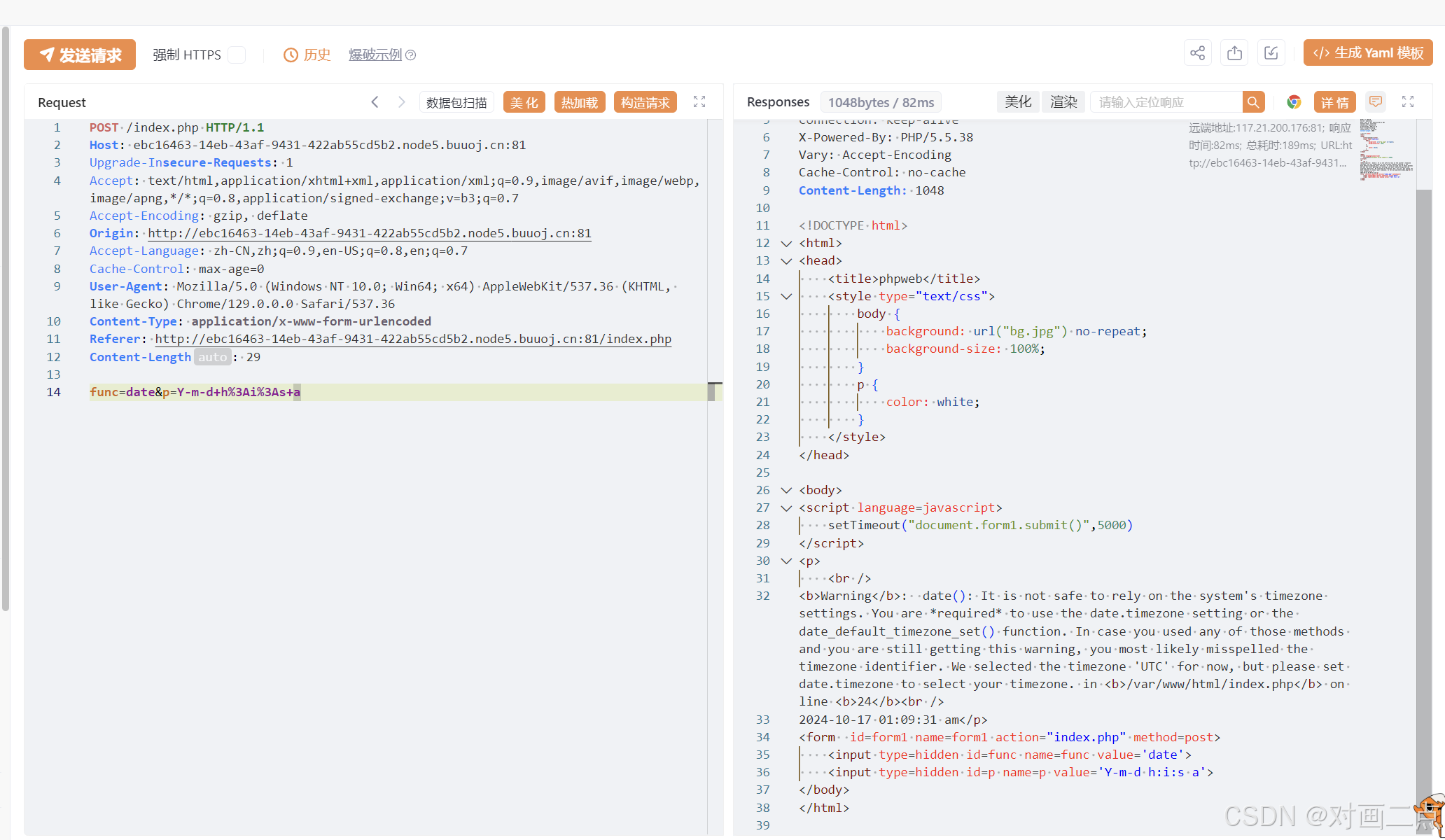Screen dimensions: 1445x840
Task: Toggle the 热加载 button
Action: point(579,102)
